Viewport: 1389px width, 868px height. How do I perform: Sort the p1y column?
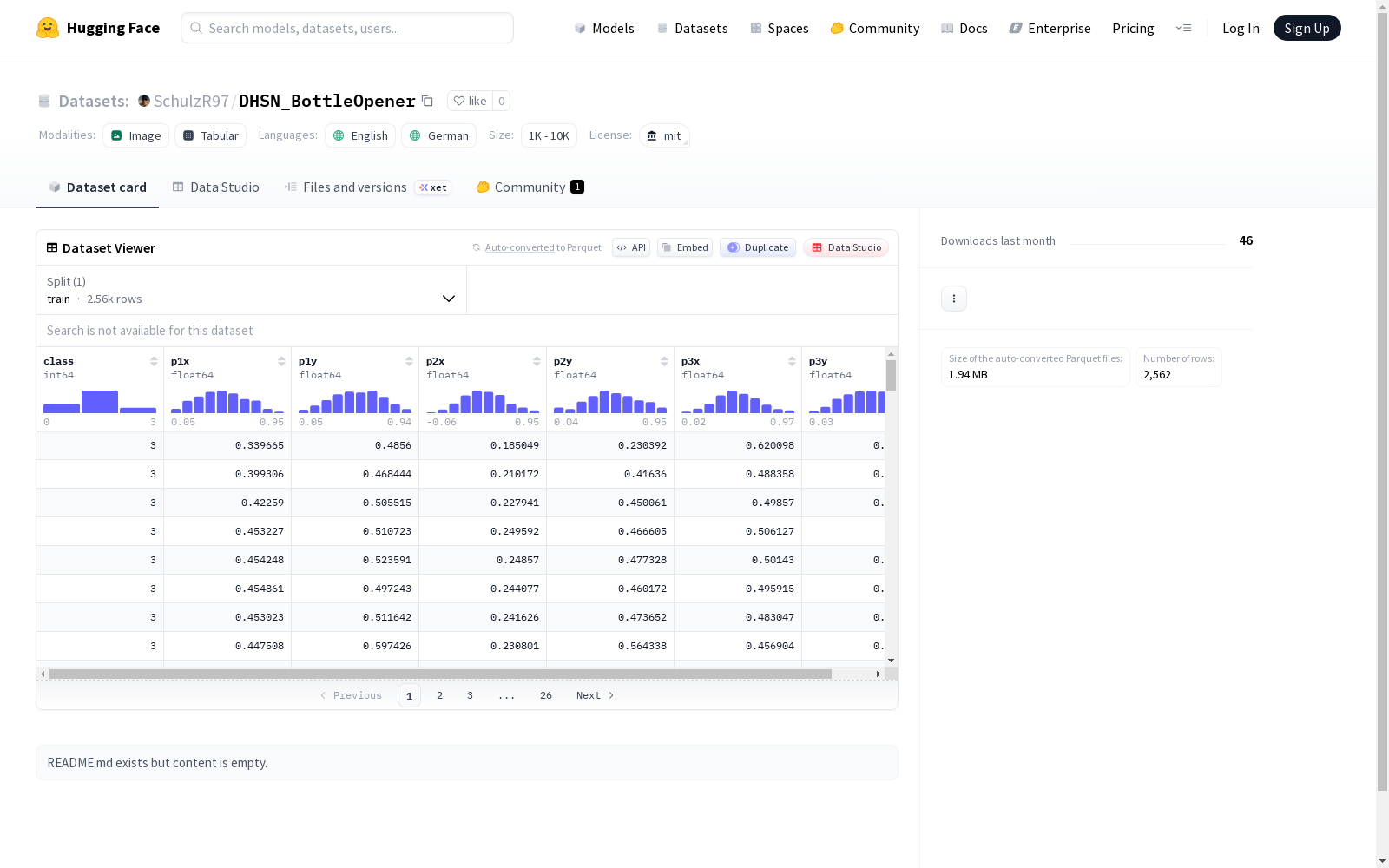pos(409,361)
